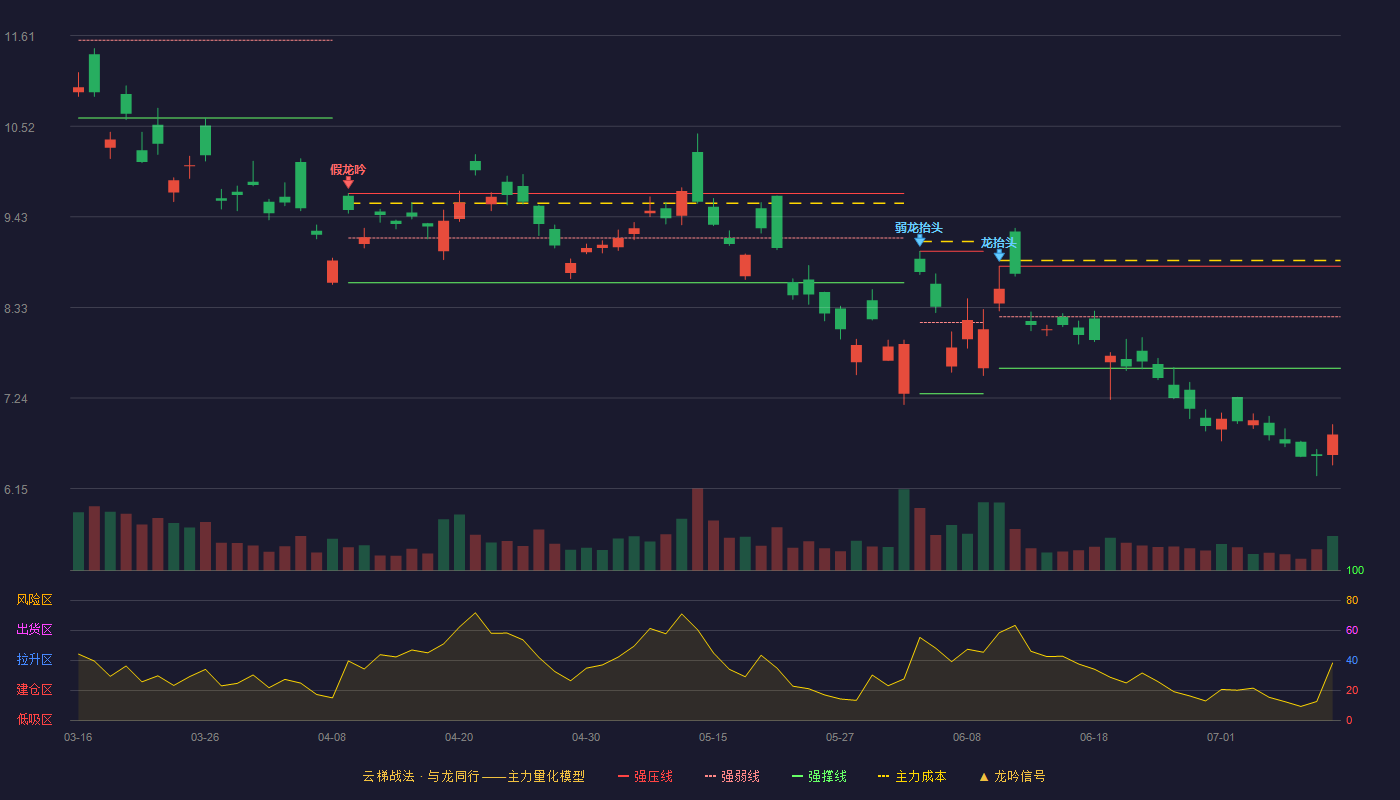Toggle the 强压线 legend item

645,776
